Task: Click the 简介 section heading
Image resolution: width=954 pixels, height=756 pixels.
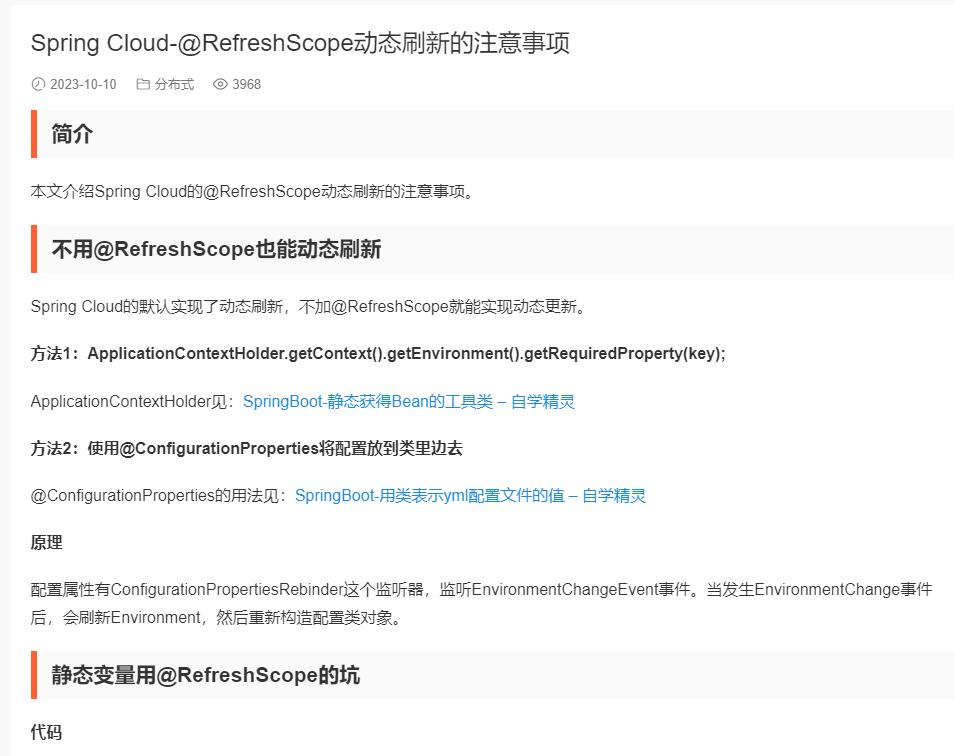Action: pos(72,134)
